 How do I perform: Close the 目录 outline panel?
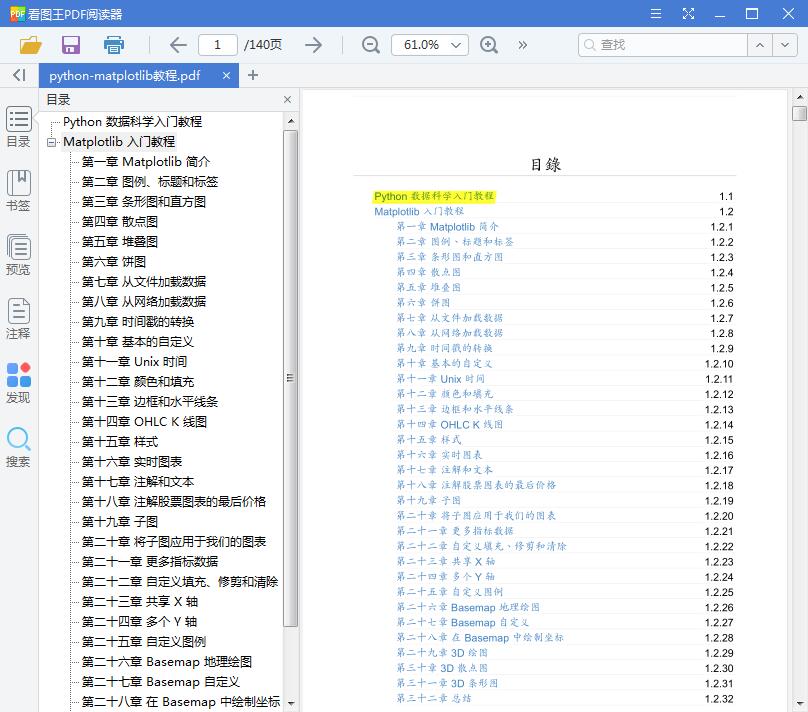tap(288, 99)
